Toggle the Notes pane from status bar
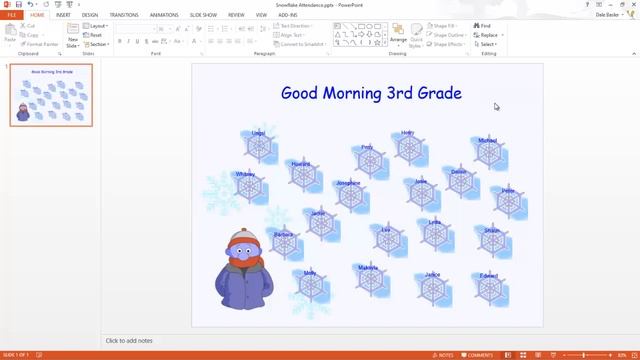 (443, 355)
